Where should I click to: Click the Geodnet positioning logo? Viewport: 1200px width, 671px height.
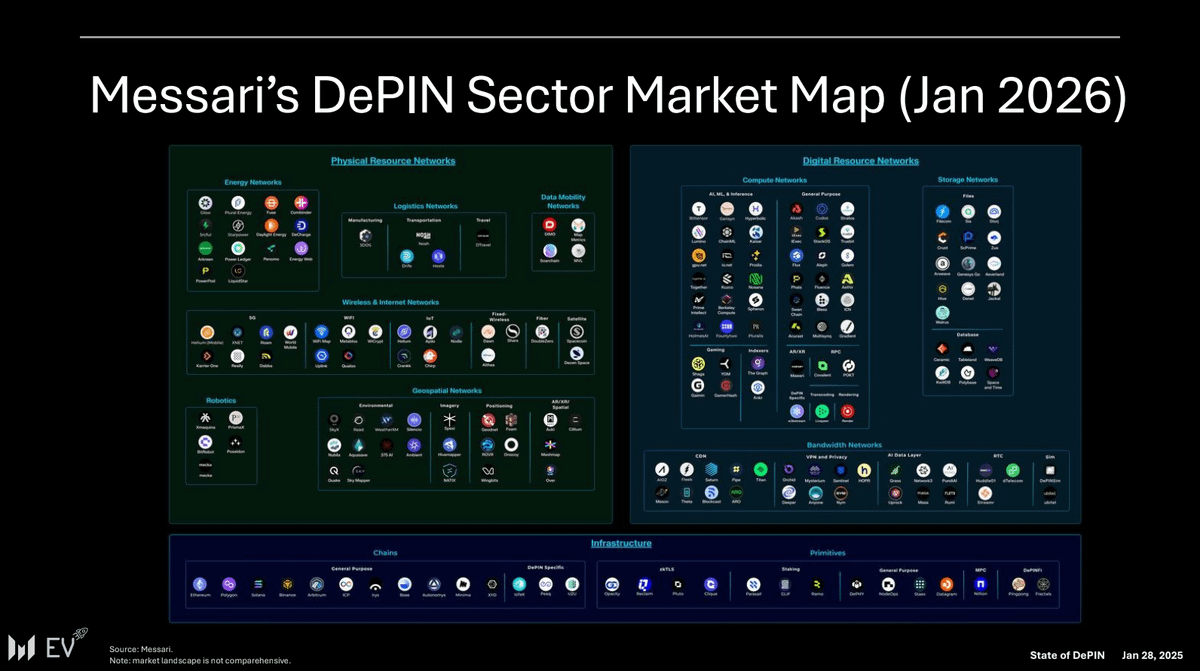click(489, 419)
